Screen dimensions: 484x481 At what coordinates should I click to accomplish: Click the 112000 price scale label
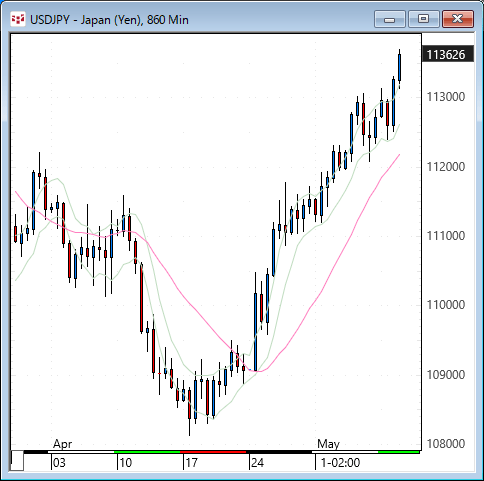coord(446,167)
